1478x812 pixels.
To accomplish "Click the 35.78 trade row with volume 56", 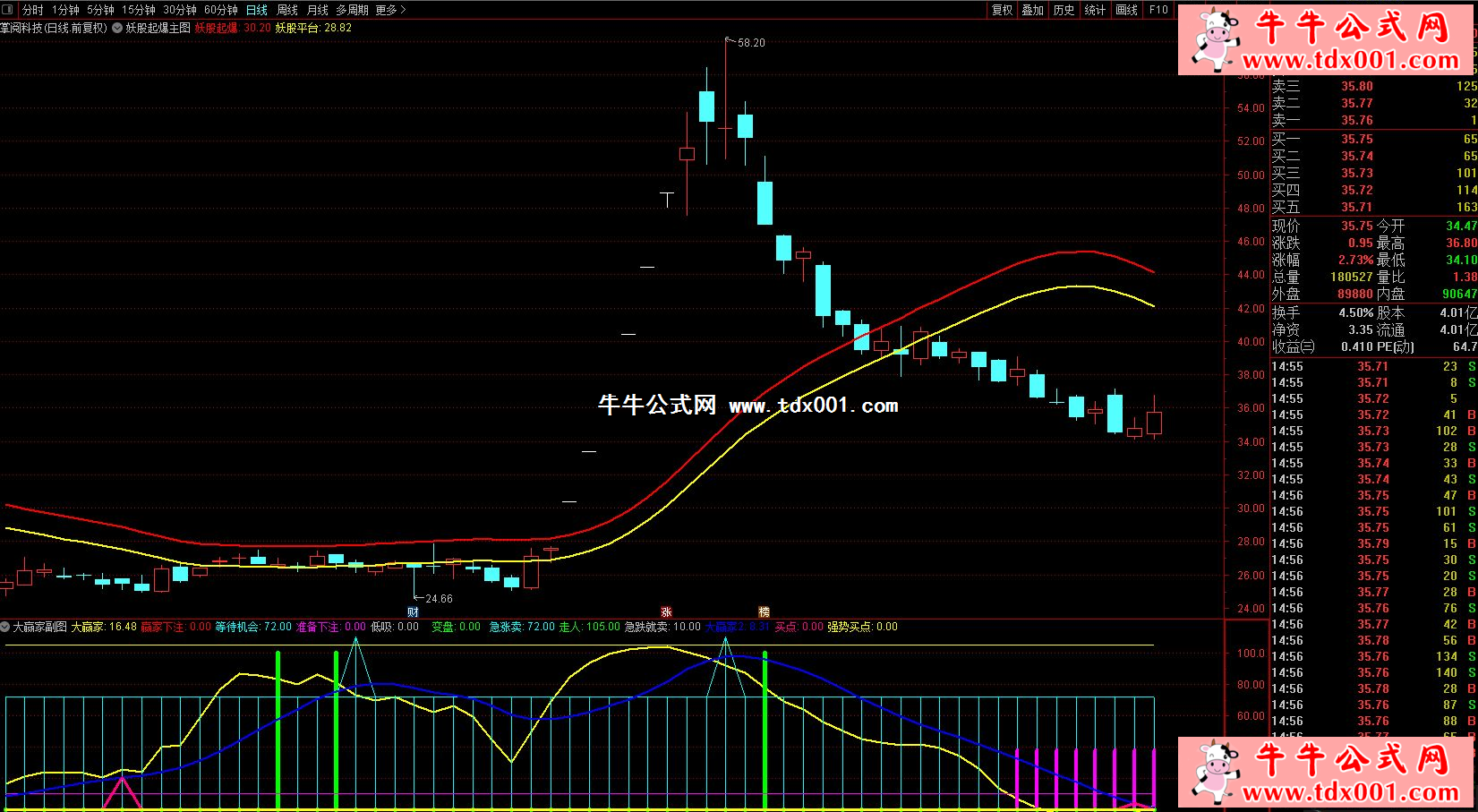I will pos(1373,640).
